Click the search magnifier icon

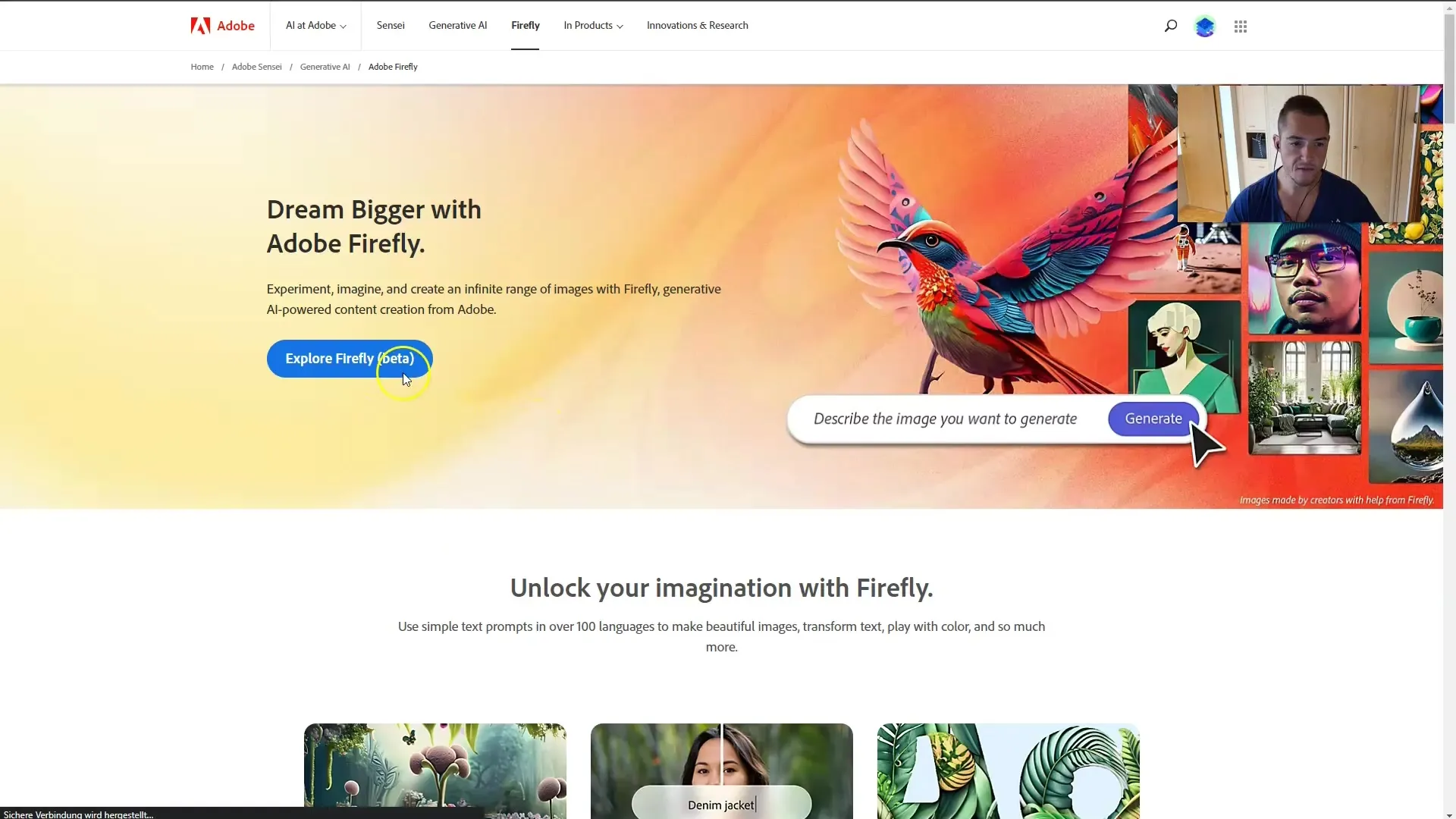1171,25
